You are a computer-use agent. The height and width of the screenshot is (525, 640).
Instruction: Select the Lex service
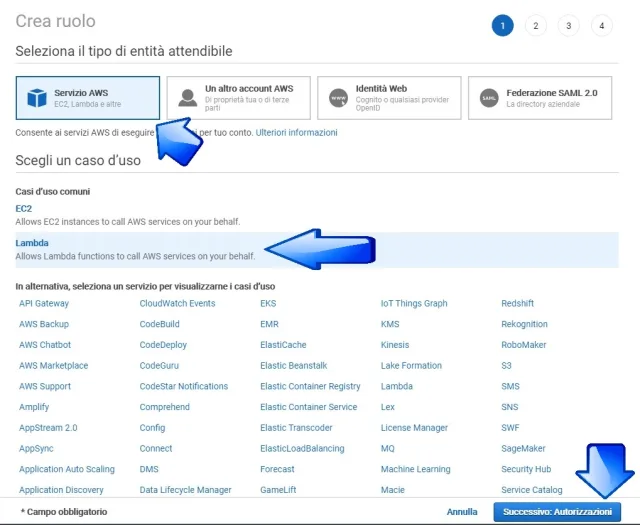tap(388, 407)
